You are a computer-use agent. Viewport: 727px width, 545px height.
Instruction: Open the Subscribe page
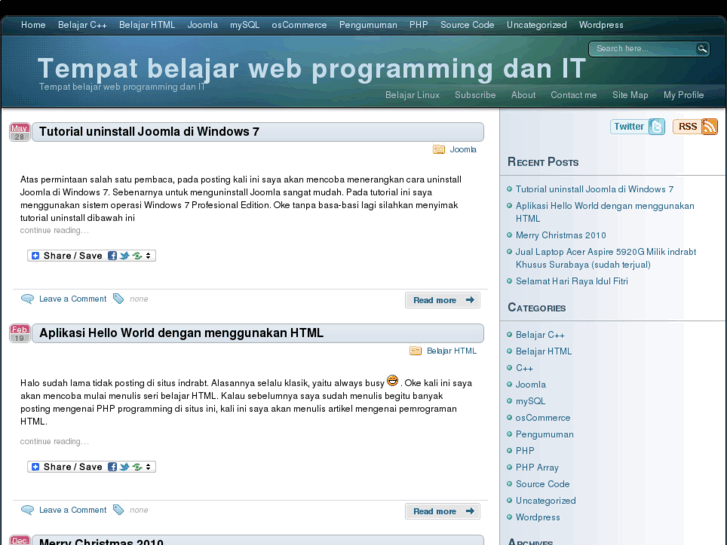click(475, 95)
